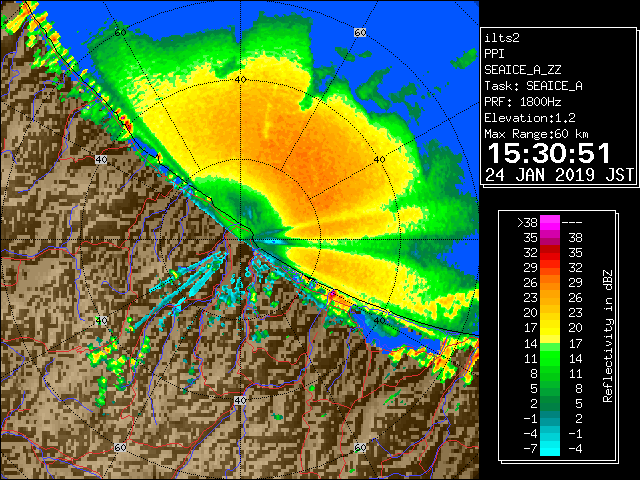
Task: Click the magenta >38 color swatch
Action: coord(550,222)
